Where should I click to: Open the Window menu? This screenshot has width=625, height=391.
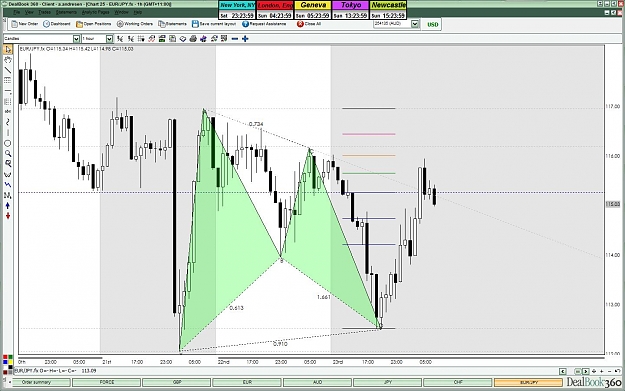(121, 12)
